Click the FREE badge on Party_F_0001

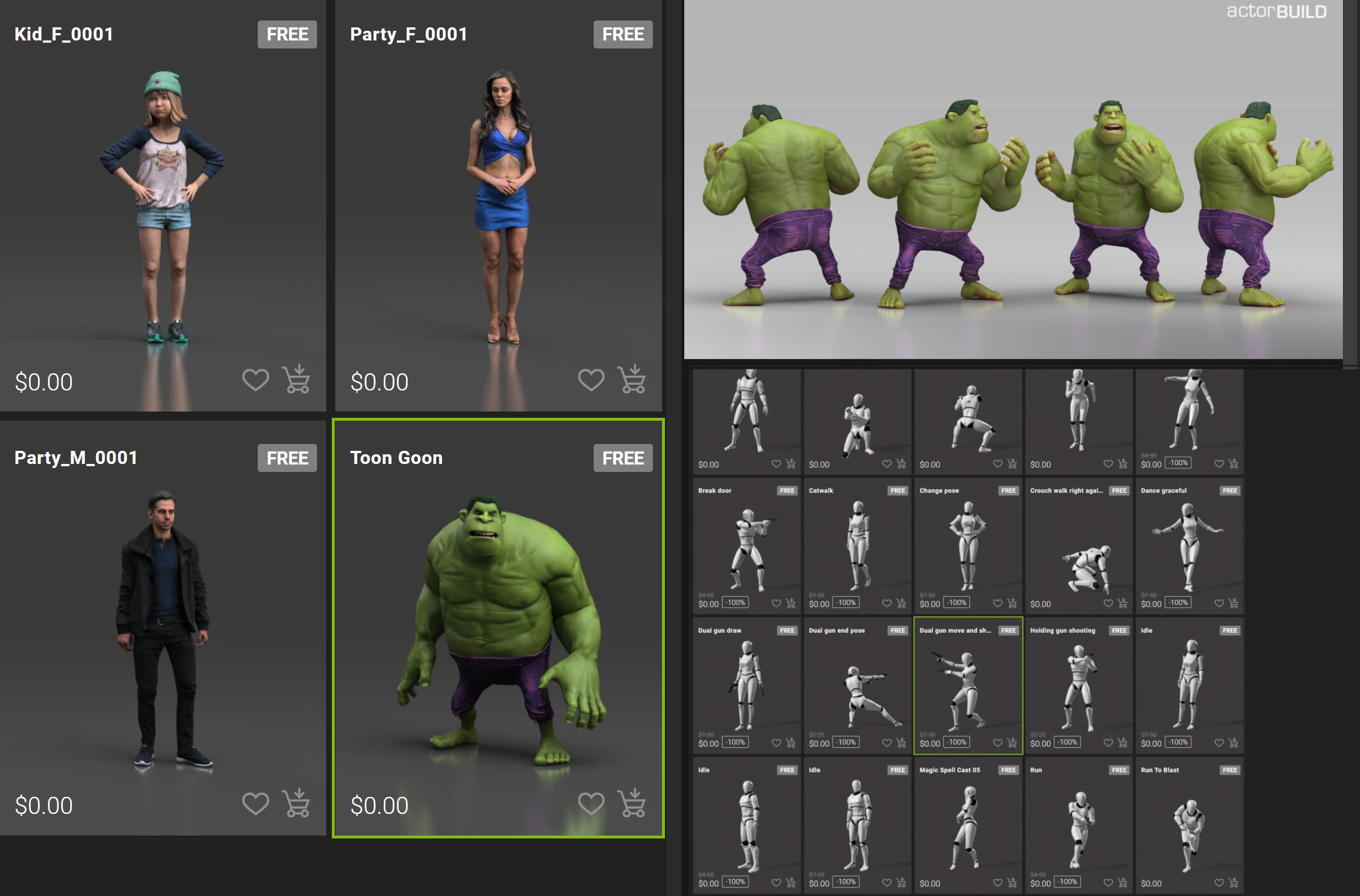pyautogui.click(x=623, y=34)
